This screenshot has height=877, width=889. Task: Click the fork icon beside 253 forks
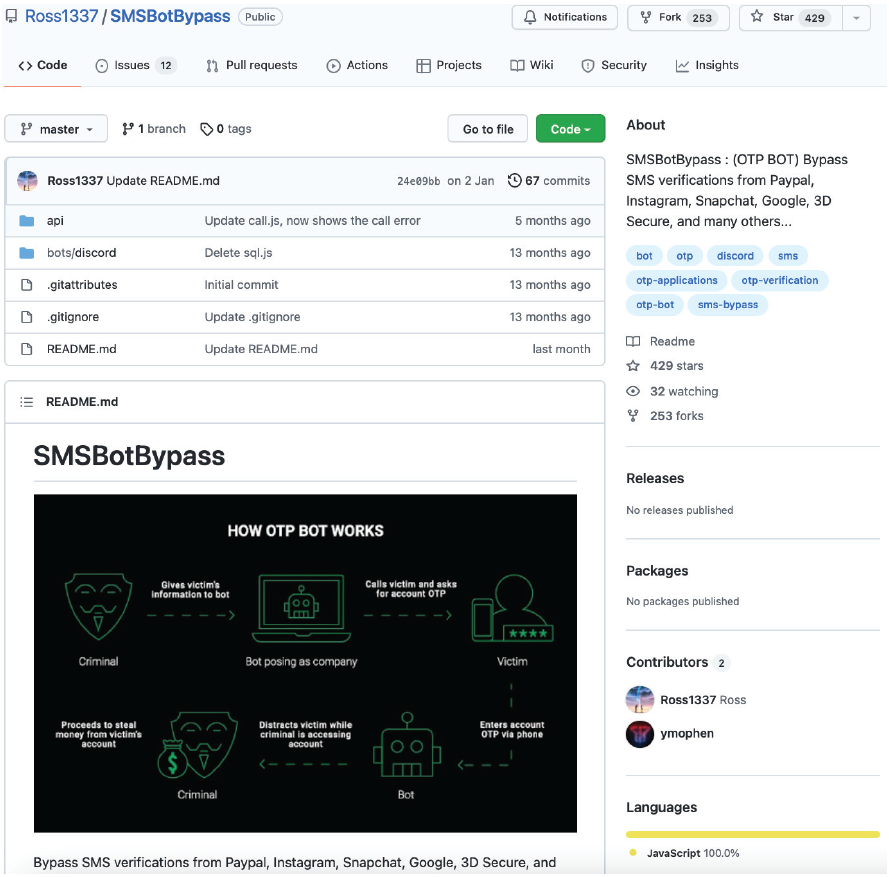[633, 416]
